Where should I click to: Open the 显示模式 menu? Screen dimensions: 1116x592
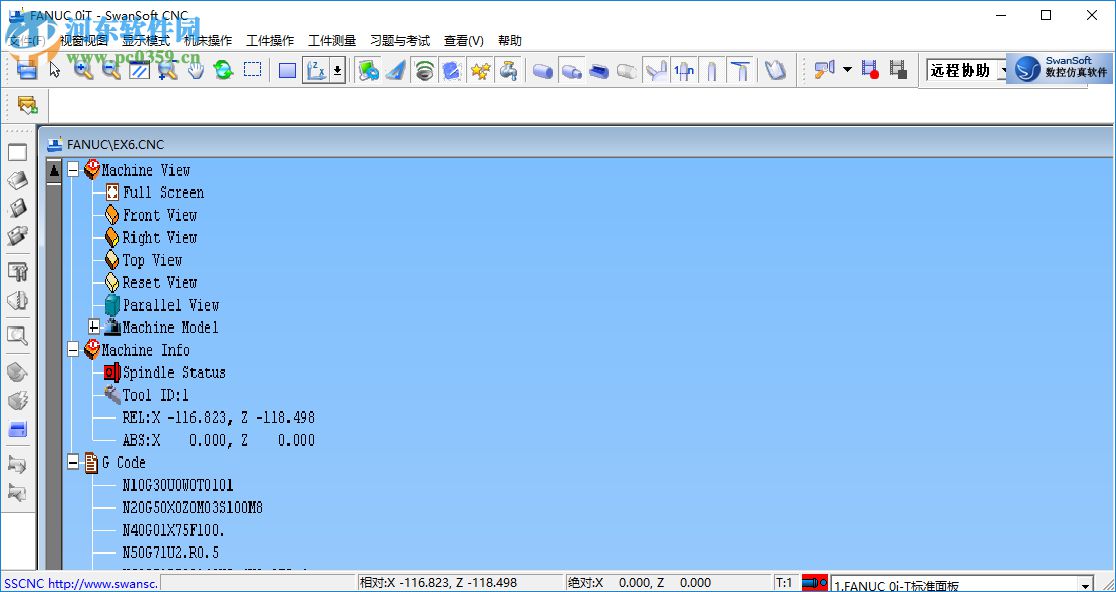pos(146,41)
